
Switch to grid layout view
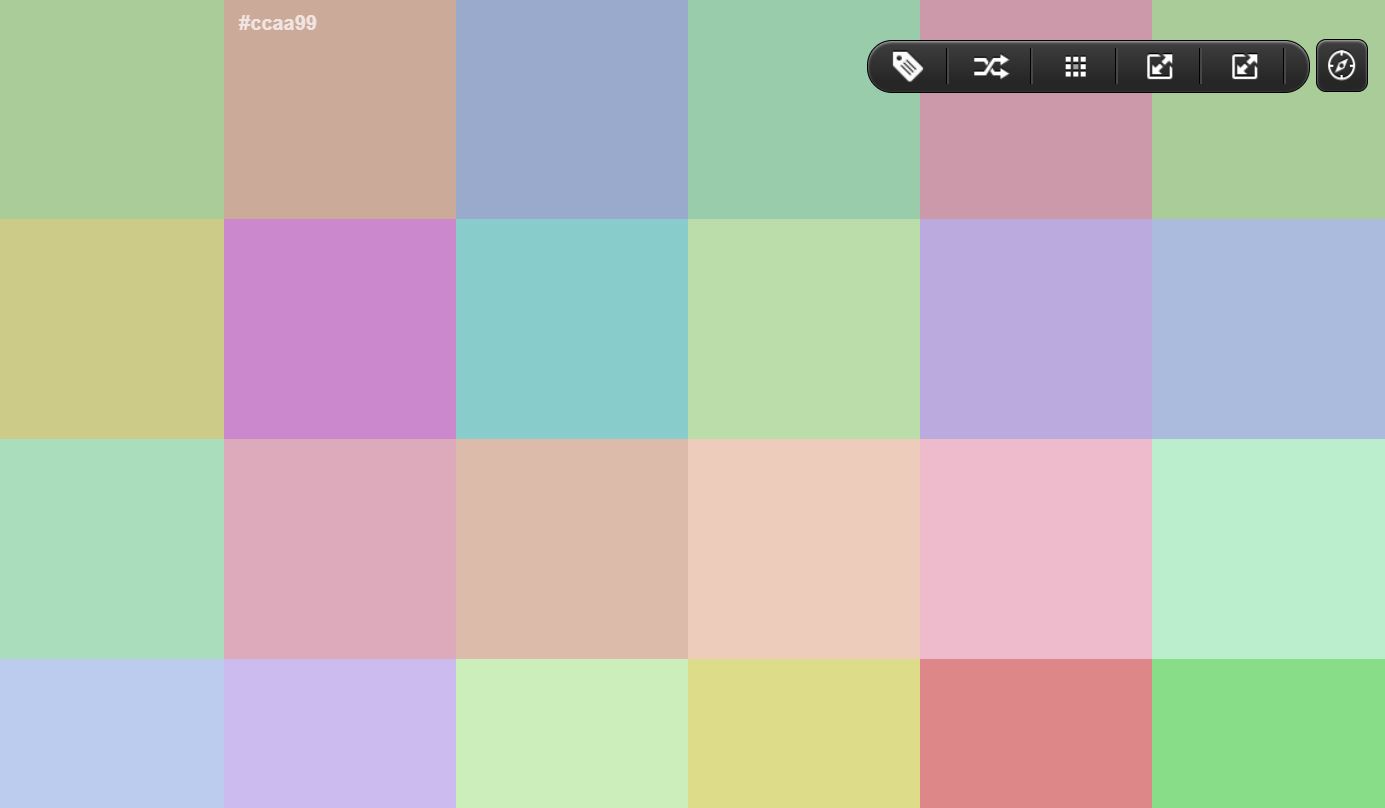[1075, 66]
